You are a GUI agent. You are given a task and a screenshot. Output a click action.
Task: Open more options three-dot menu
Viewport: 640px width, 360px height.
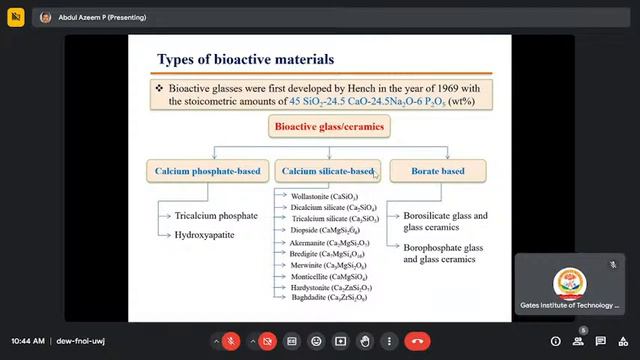(x=389, y=341)
